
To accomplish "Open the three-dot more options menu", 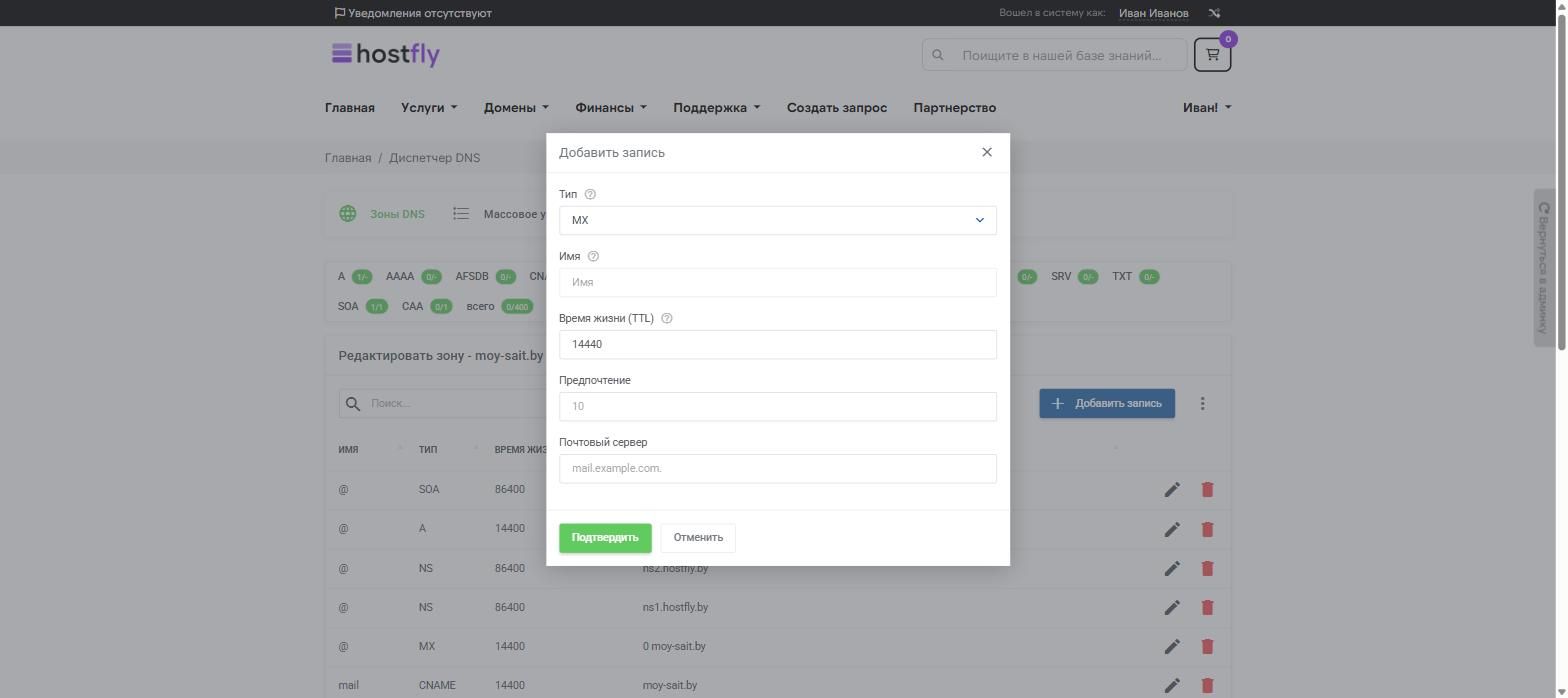I will [1203, 404].
